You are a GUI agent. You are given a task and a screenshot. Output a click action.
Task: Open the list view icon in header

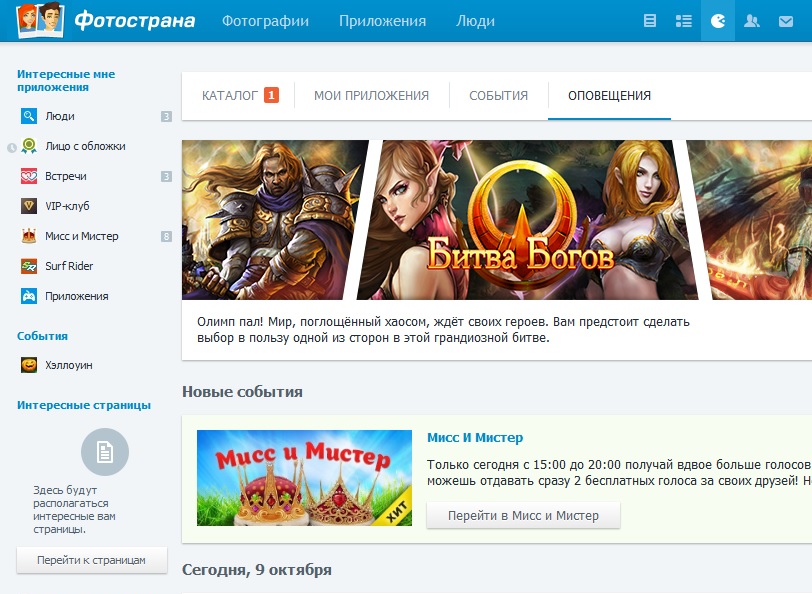click(684, 21)
